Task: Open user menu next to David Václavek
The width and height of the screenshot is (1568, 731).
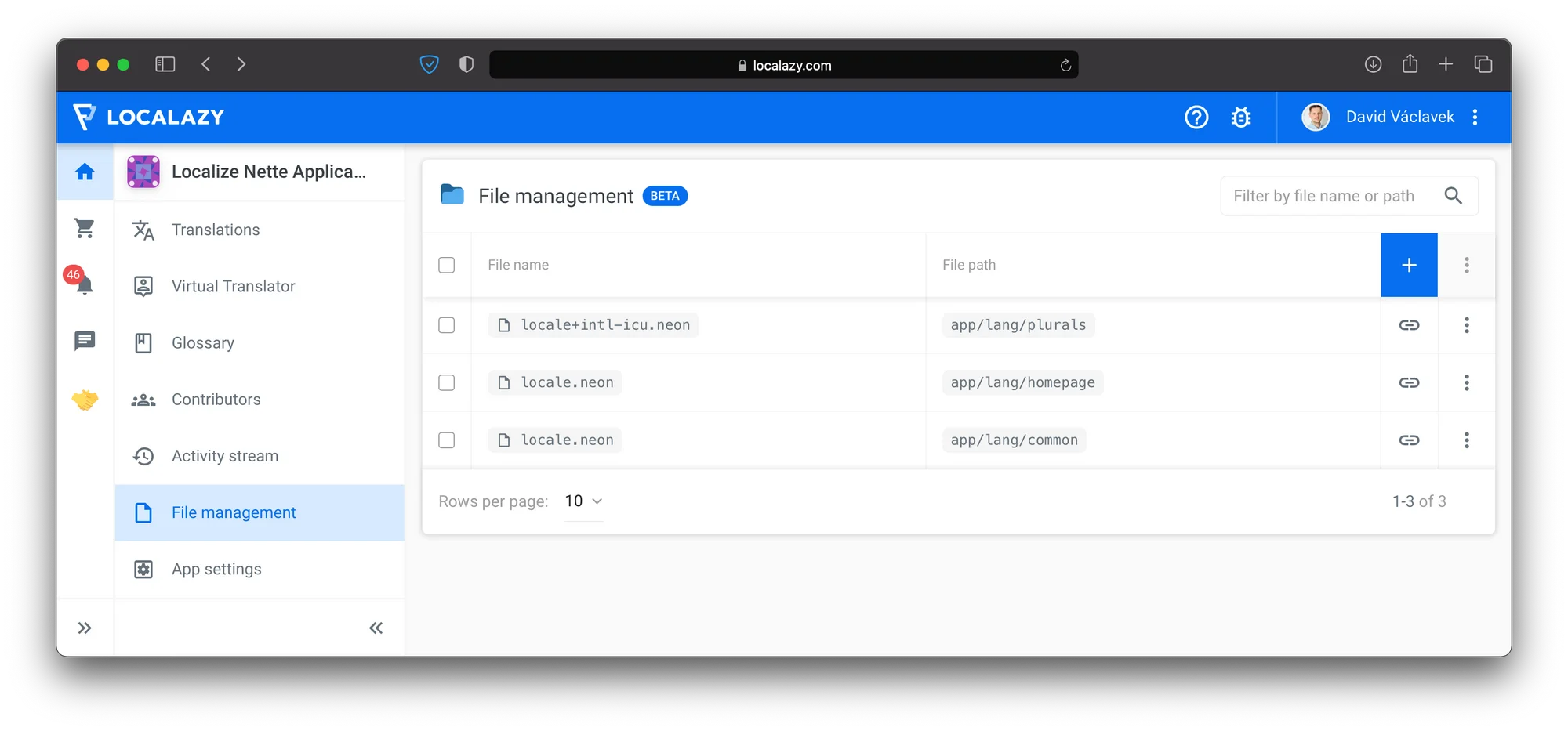Action: 1475,118
